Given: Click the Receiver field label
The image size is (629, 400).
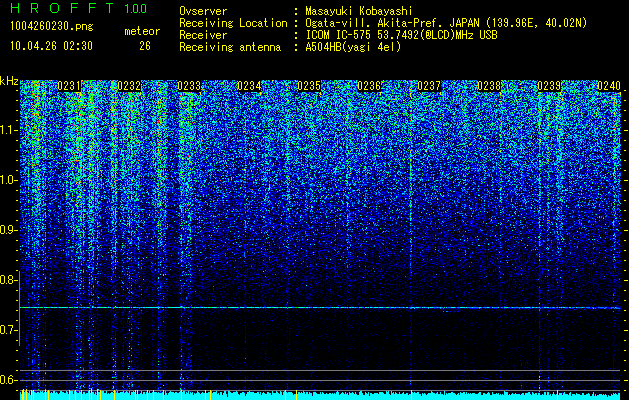Looking at the screenshot, I should coord(203,35).
